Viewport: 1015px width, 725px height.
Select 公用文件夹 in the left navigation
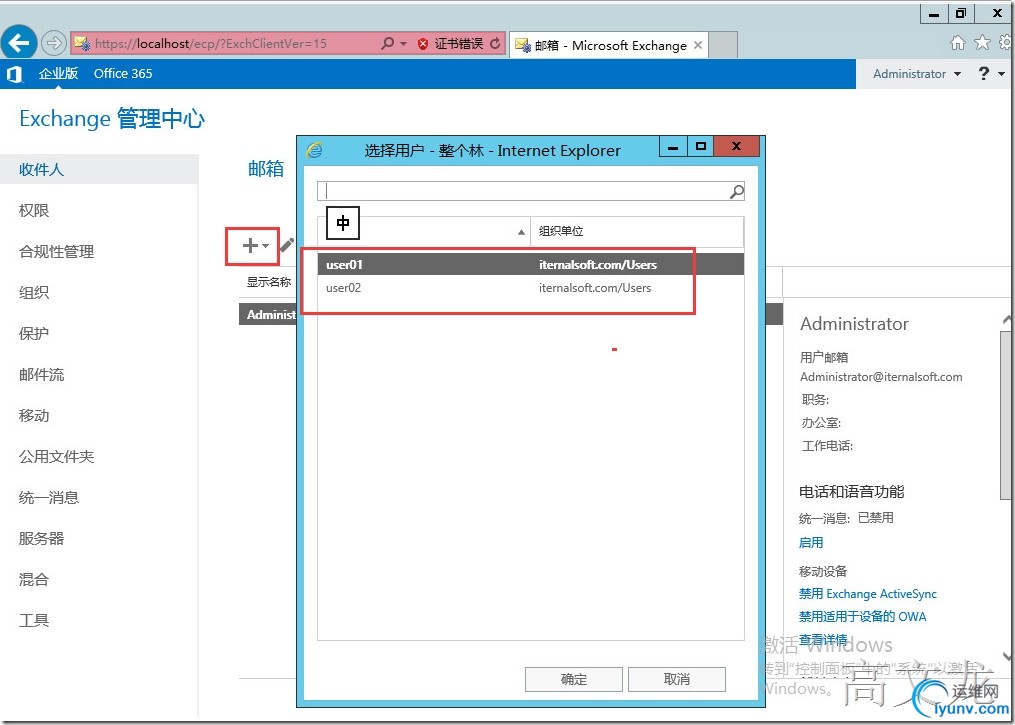click(56, 456)
